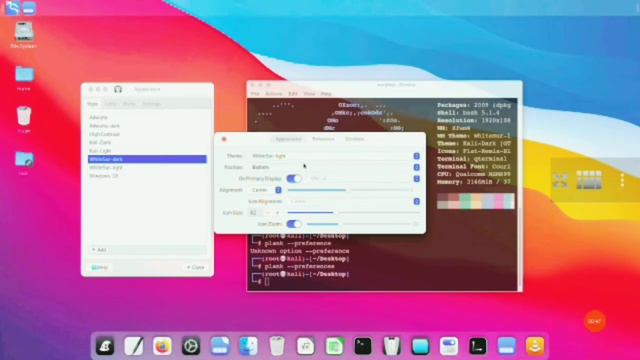Screen dimensions: 640x360
Task: Open the Actions menu in the terminal window
Action: pyautogui.click(x=273, y=94)
